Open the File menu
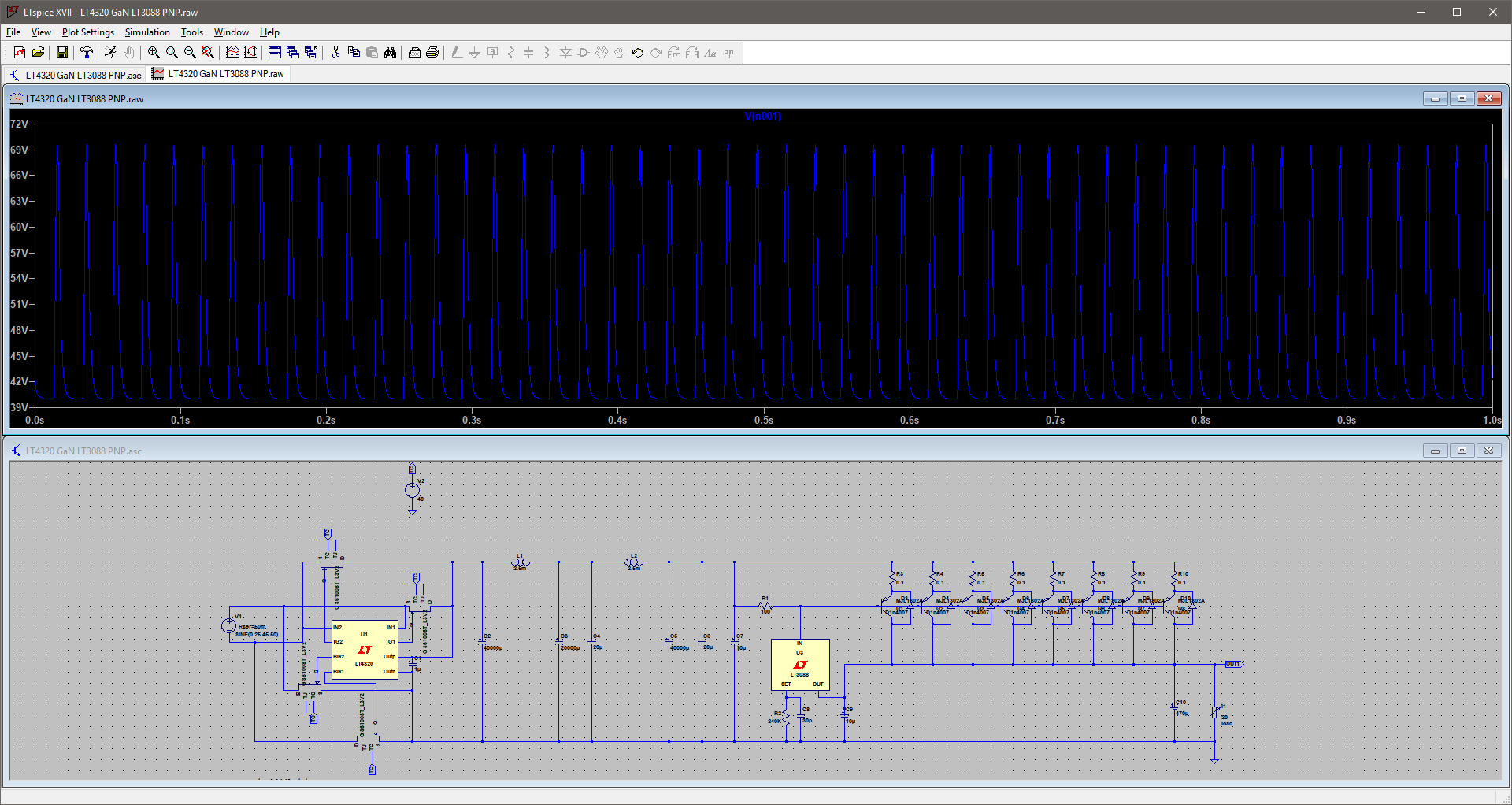Image resolution: width=1512 pixels, height=805 pixels. (13, 32)
